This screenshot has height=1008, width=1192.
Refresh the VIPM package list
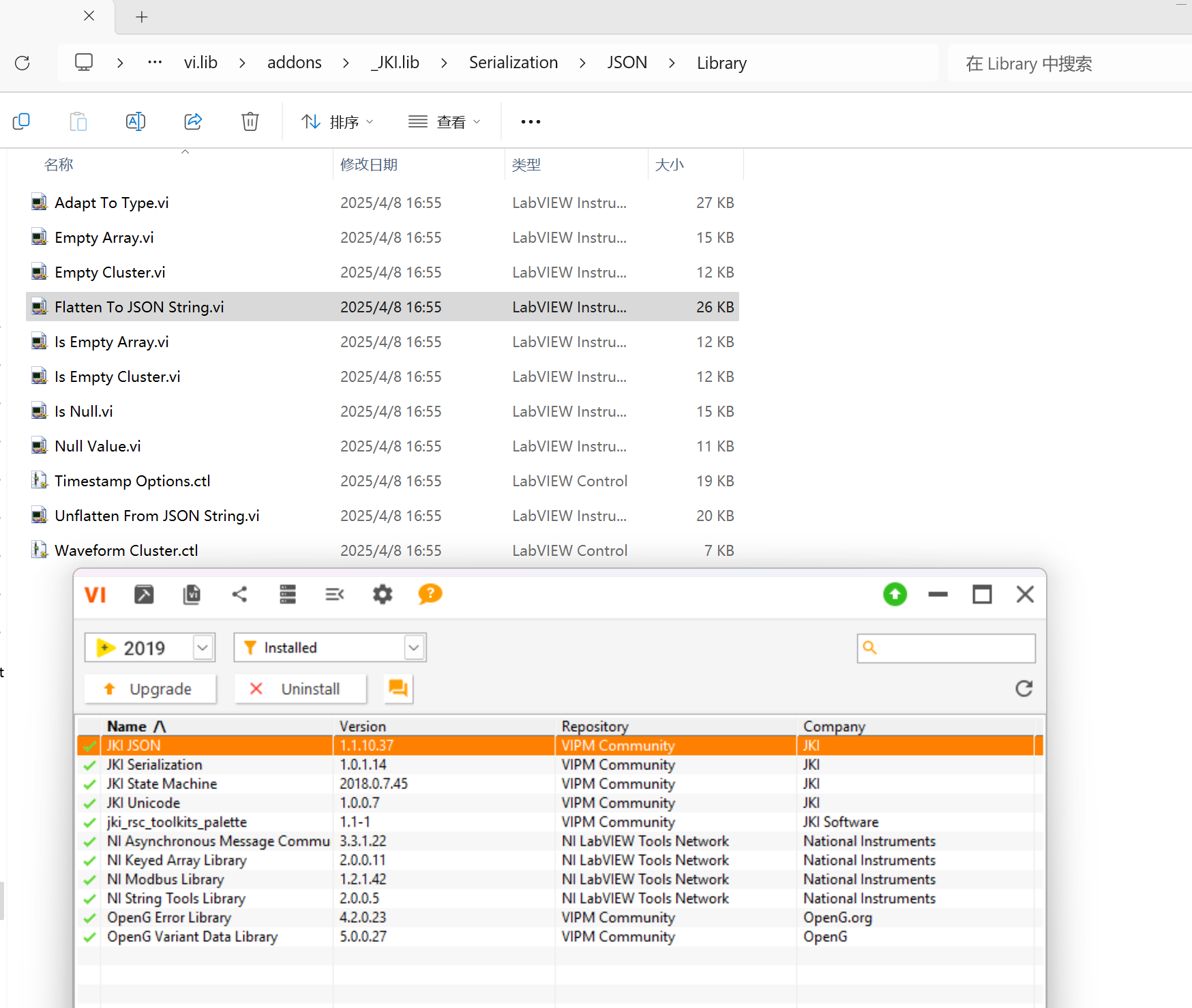[1024, 689]
